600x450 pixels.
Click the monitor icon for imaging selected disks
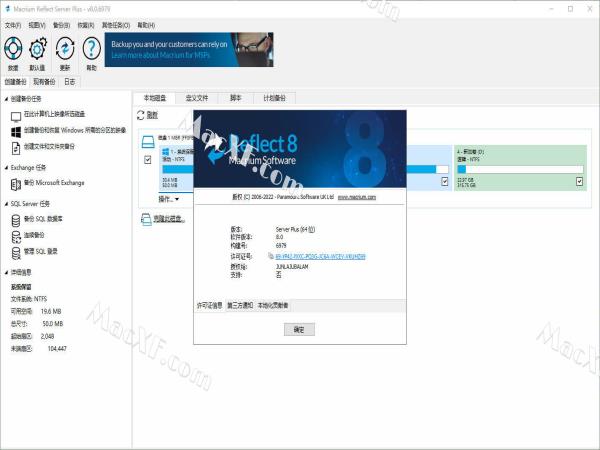pos(16,116)
